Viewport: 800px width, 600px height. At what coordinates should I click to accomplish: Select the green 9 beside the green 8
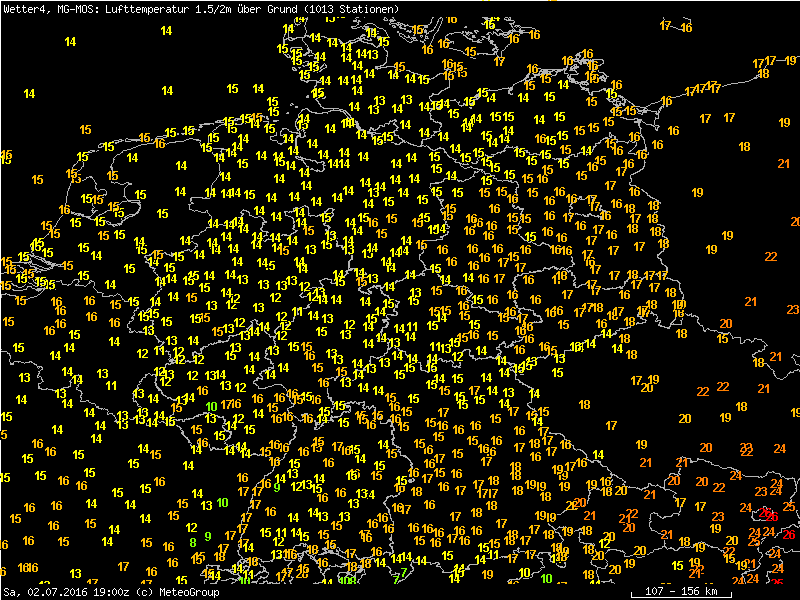207,536
